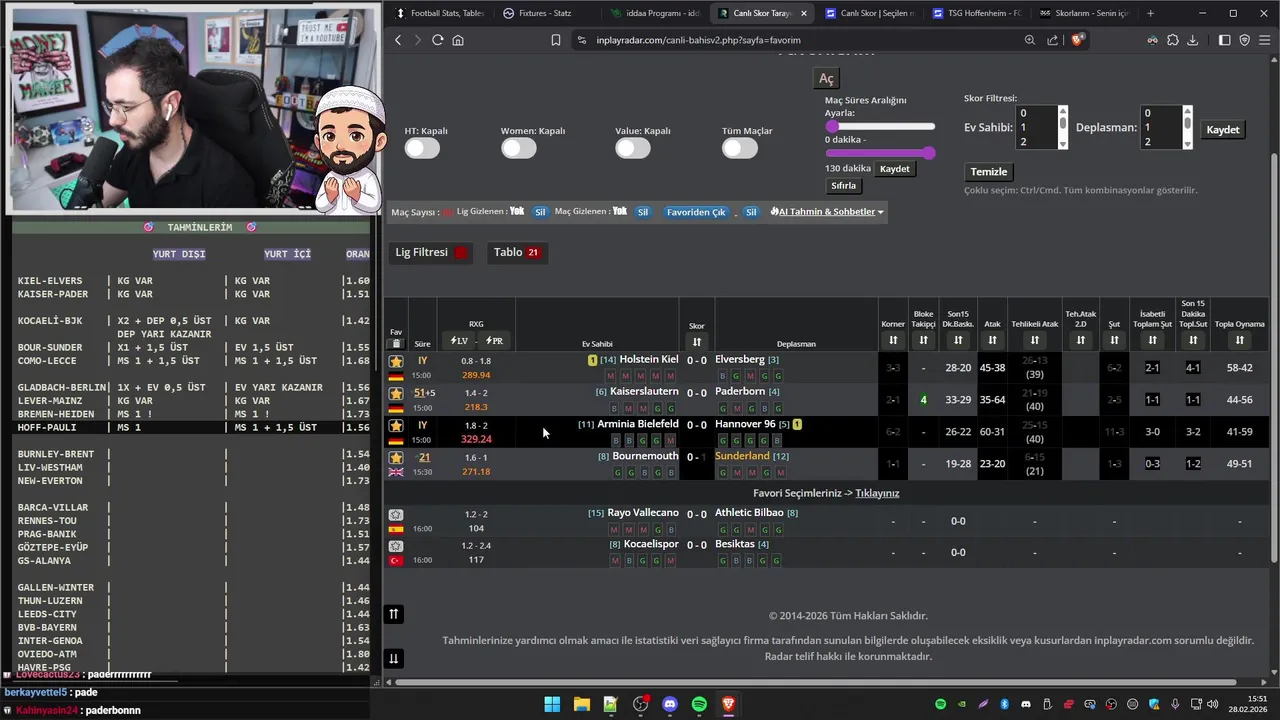The image size is (1280, 720).
Task: Click Kaydet next to 130 dakika
Action: 894,169
